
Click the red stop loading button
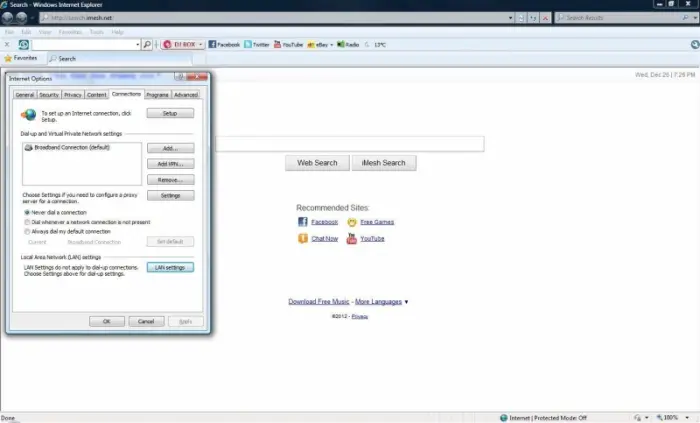click(x=545, y=18)
